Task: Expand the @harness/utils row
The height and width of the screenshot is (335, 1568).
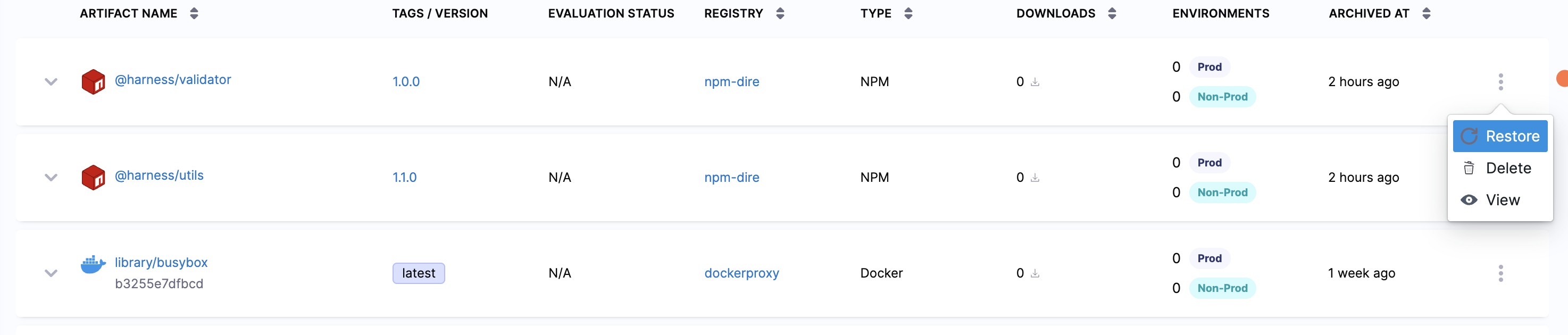Action: tap(51, 178)
